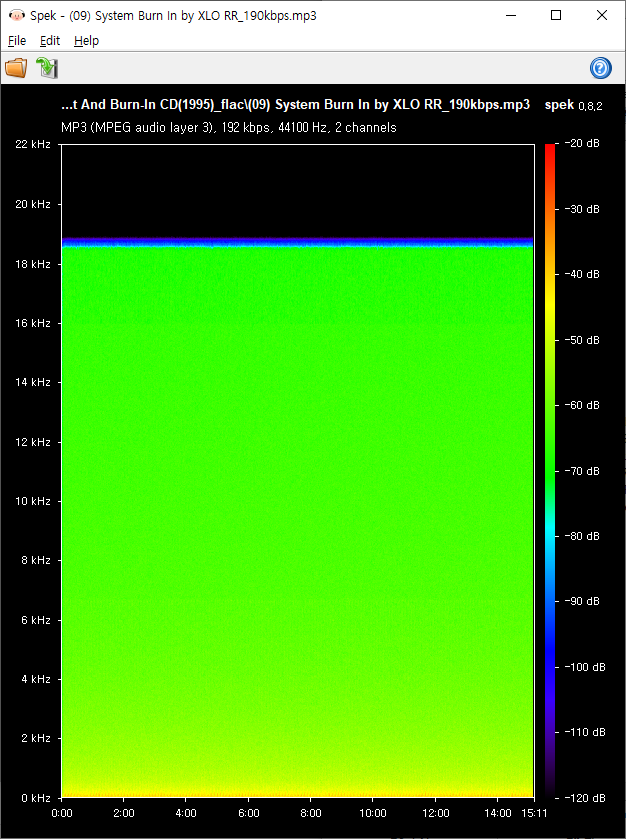626x839 pixels.
Task: Click the 12 kHz frequency label
Action: 33,442
